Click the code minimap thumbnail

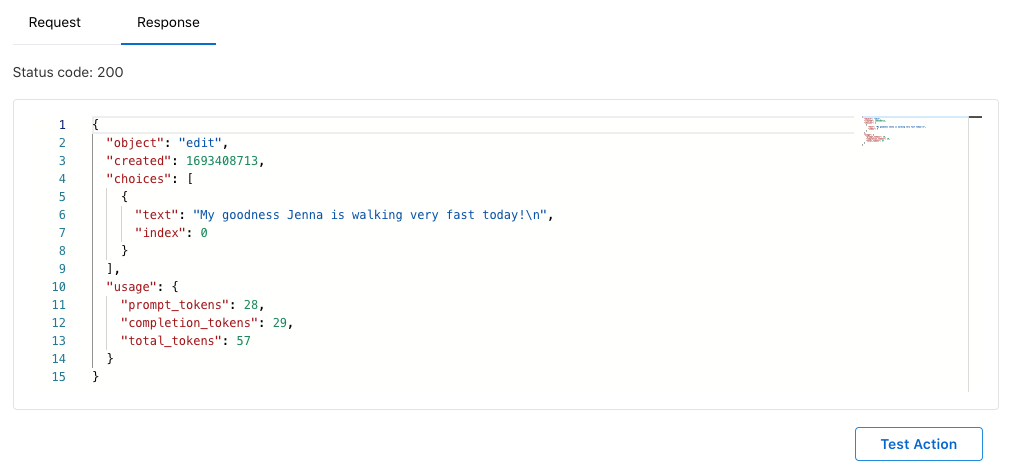[x=894, y=132]
